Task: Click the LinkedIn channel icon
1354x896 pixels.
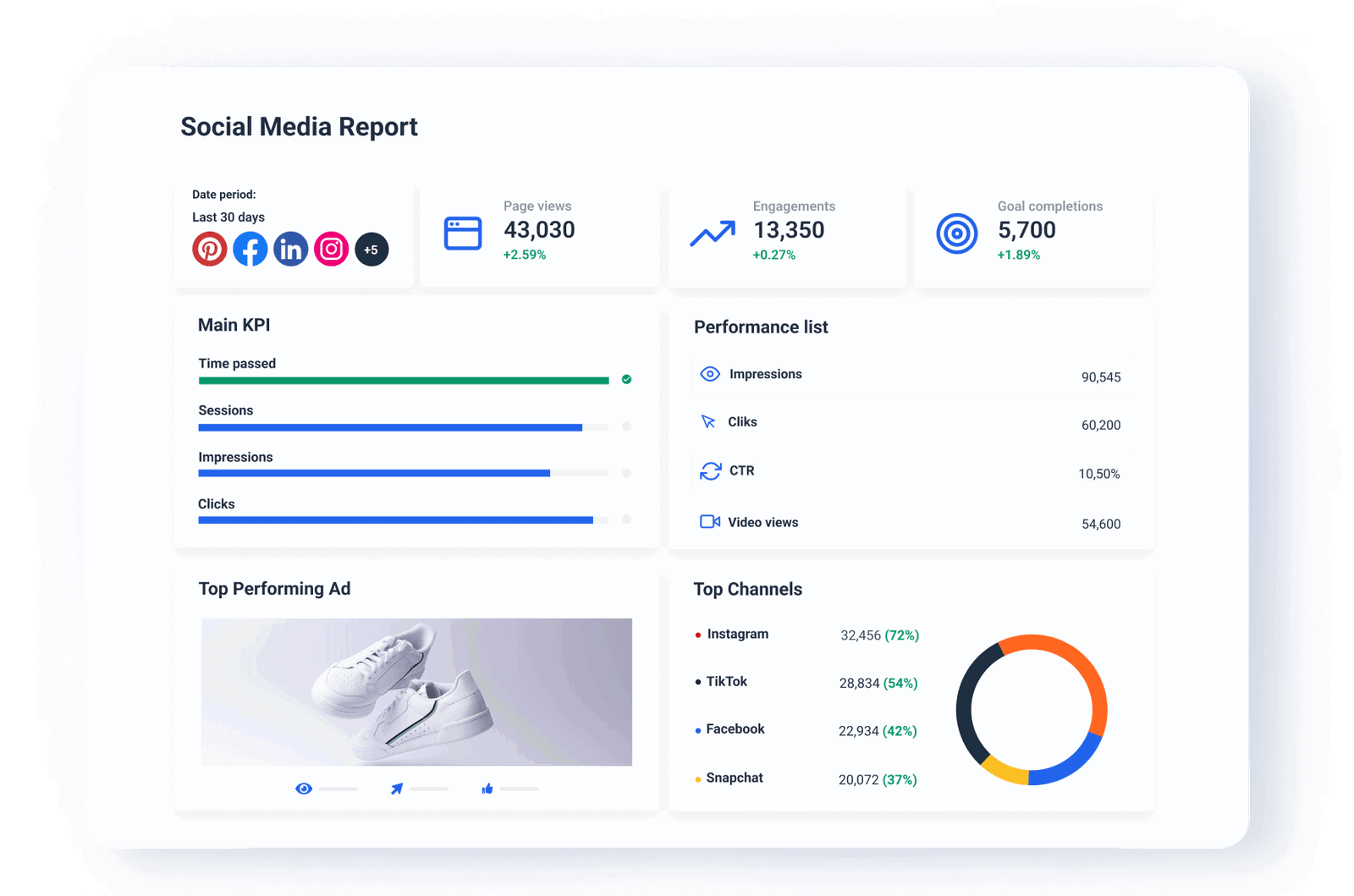Action: (x=290, y=249)
